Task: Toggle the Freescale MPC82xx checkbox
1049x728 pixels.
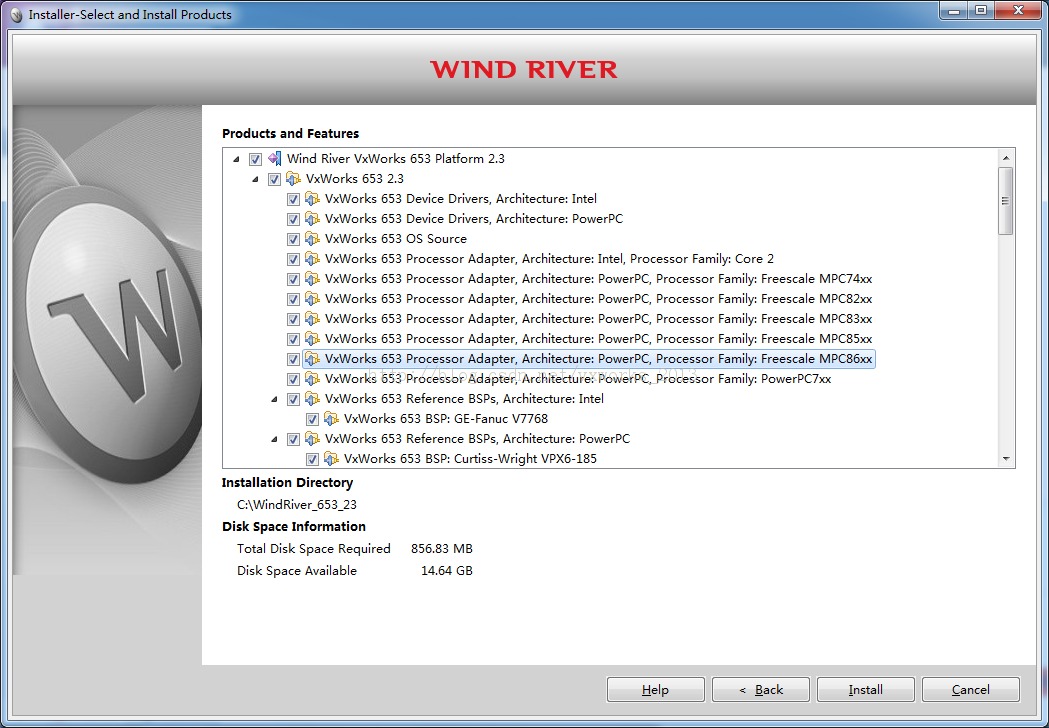Action: click(x=293, y=300)
